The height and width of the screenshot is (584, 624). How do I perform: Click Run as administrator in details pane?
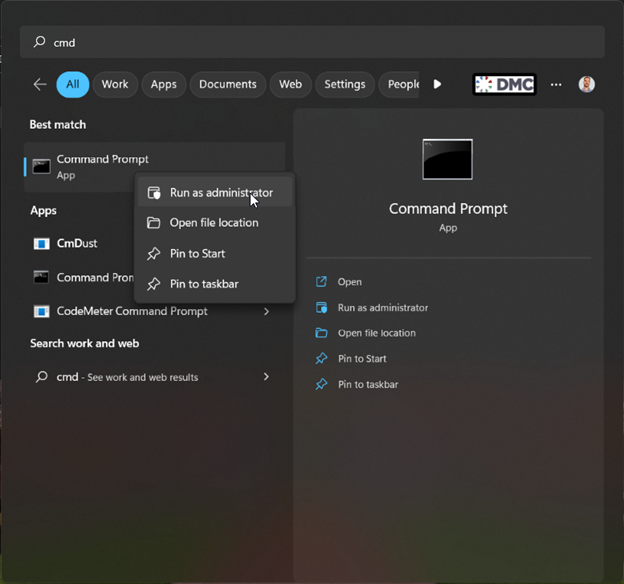pos(383,308)
